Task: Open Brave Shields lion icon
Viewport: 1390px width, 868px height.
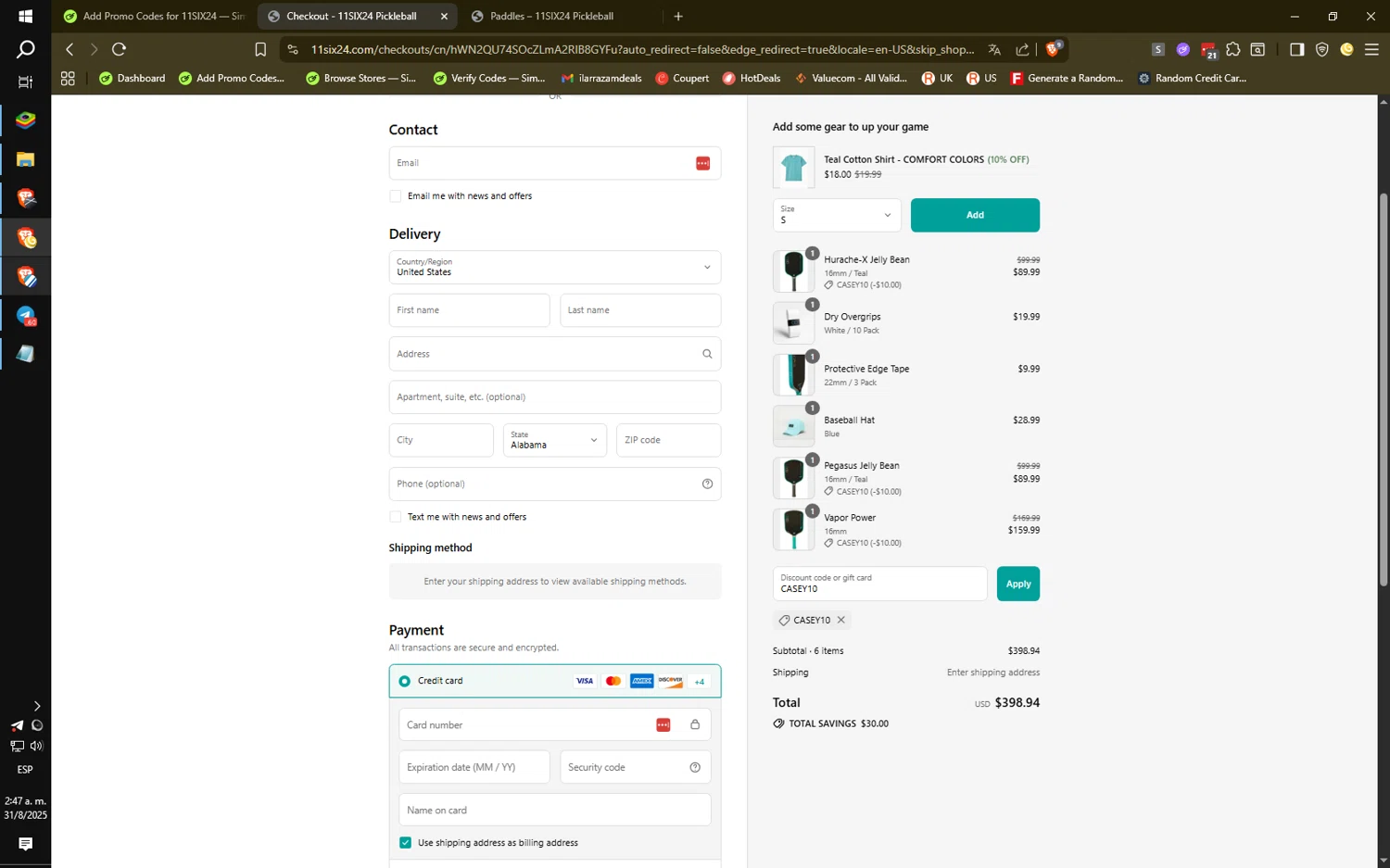Action: point(1053,49)
